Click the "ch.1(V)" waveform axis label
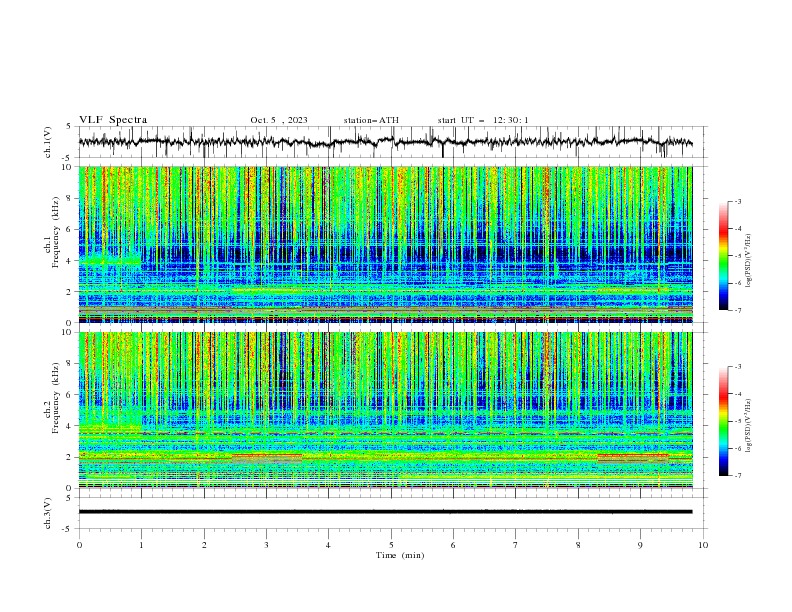The image size is (792, 612). click(x=48, y=142)
